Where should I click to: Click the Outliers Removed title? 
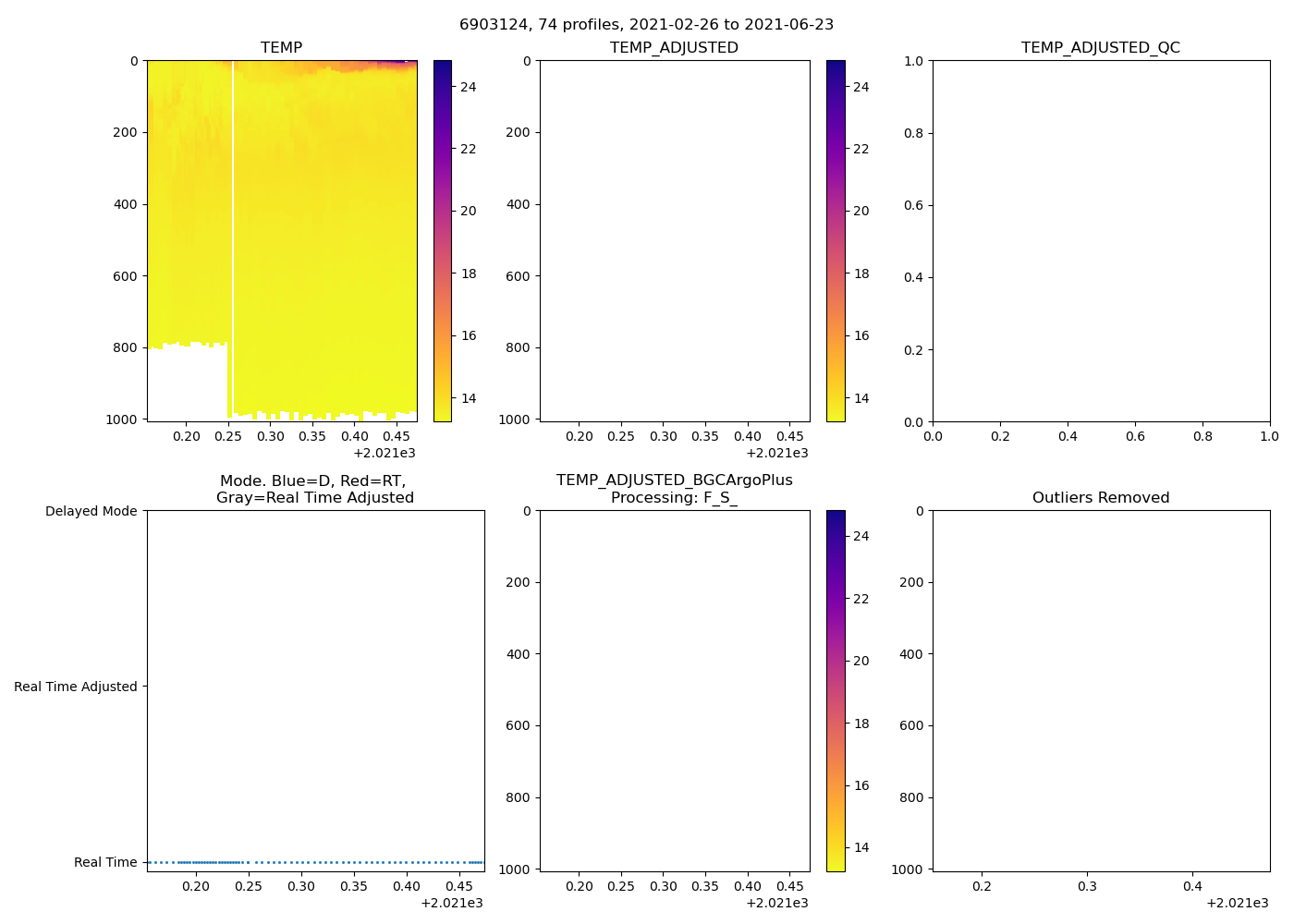coord(1100,498)
